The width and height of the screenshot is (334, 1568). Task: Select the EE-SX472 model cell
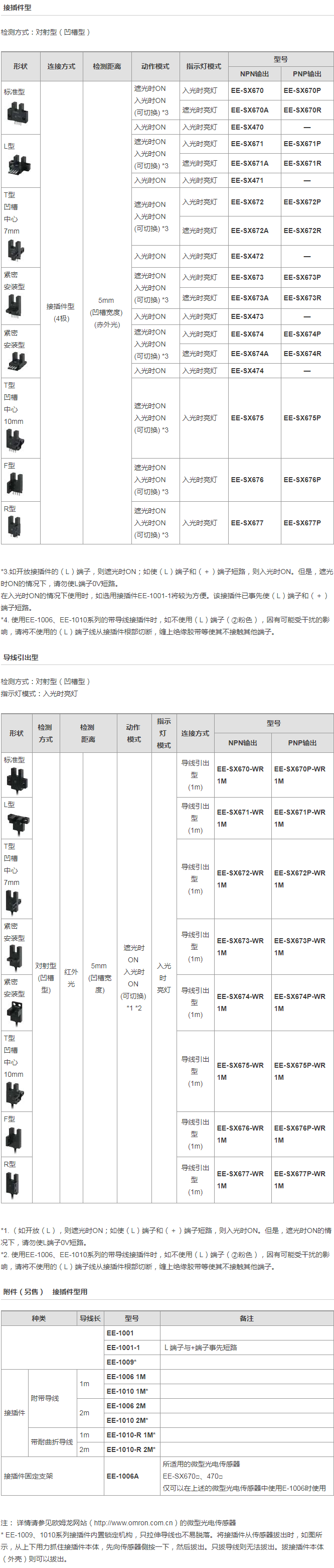254,256
